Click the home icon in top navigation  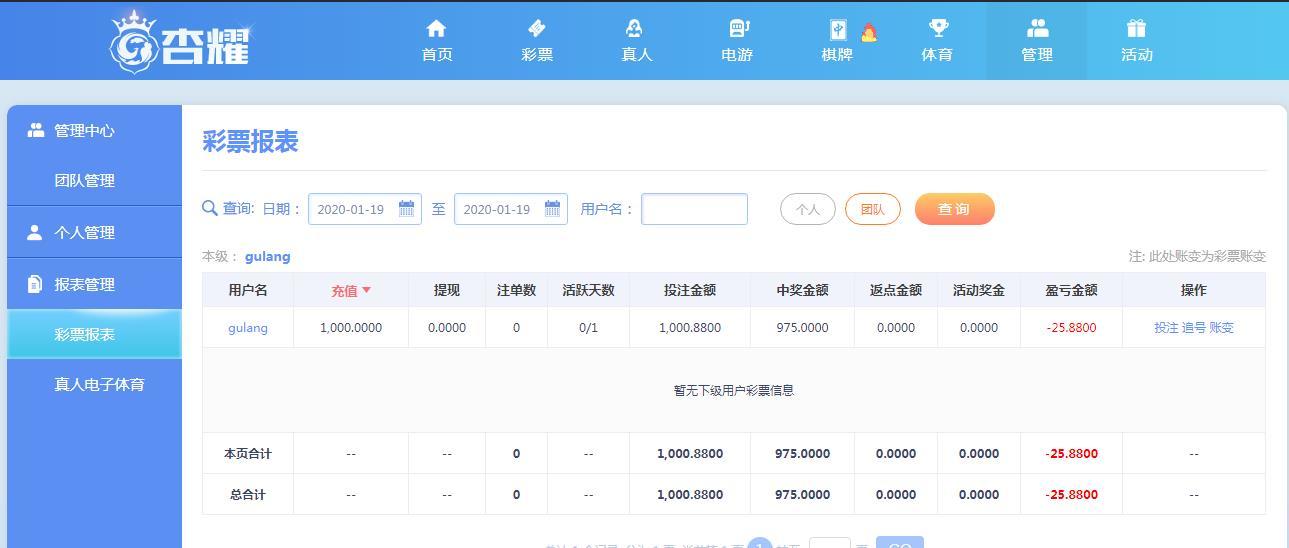(436, 29)
